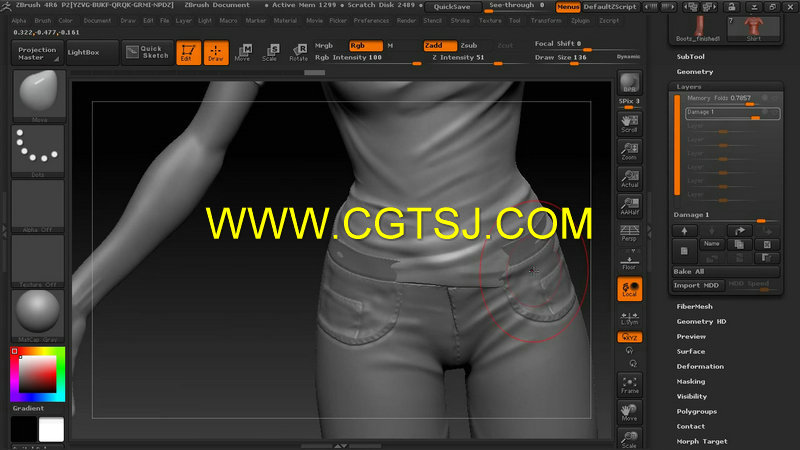Click the new layer page icon
800x450 pixels.
click(x=684, y=251)
